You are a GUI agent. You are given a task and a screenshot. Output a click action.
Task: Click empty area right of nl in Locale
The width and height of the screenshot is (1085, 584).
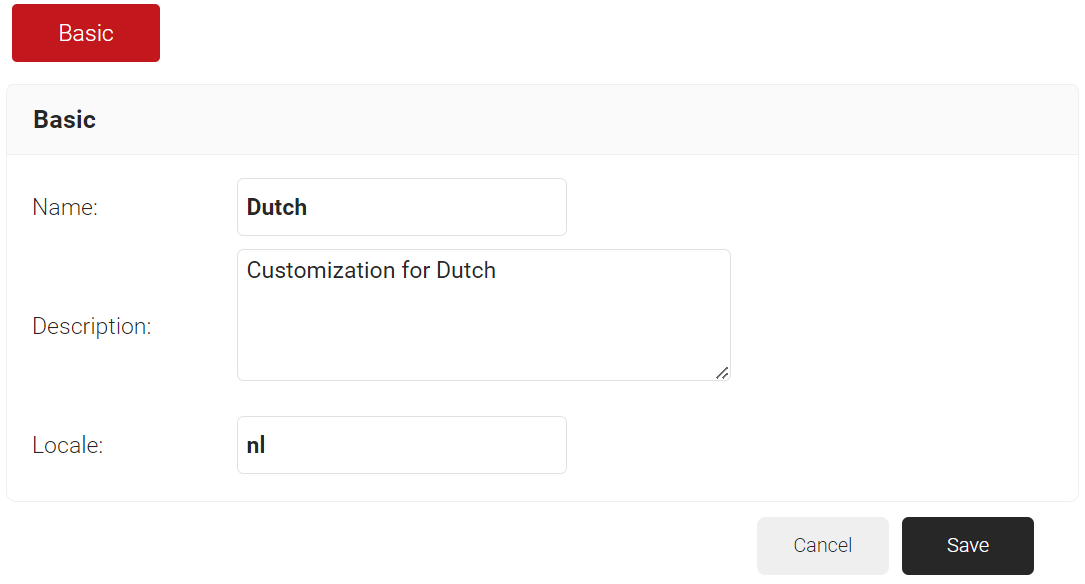click(x=430, y=445)
